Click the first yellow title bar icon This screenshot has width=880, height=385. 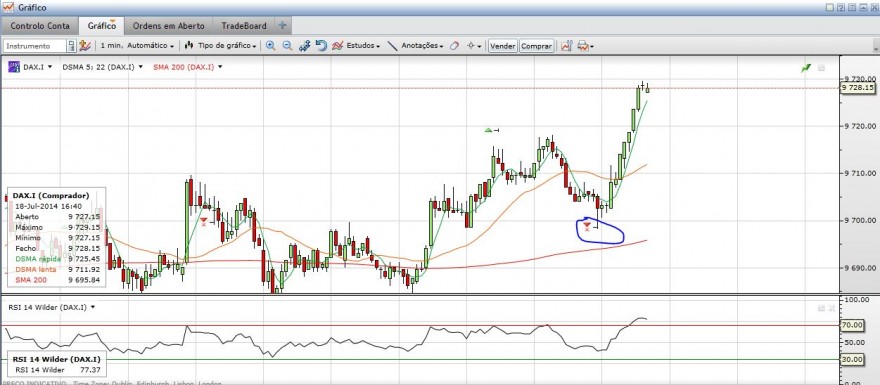(830, 7)
